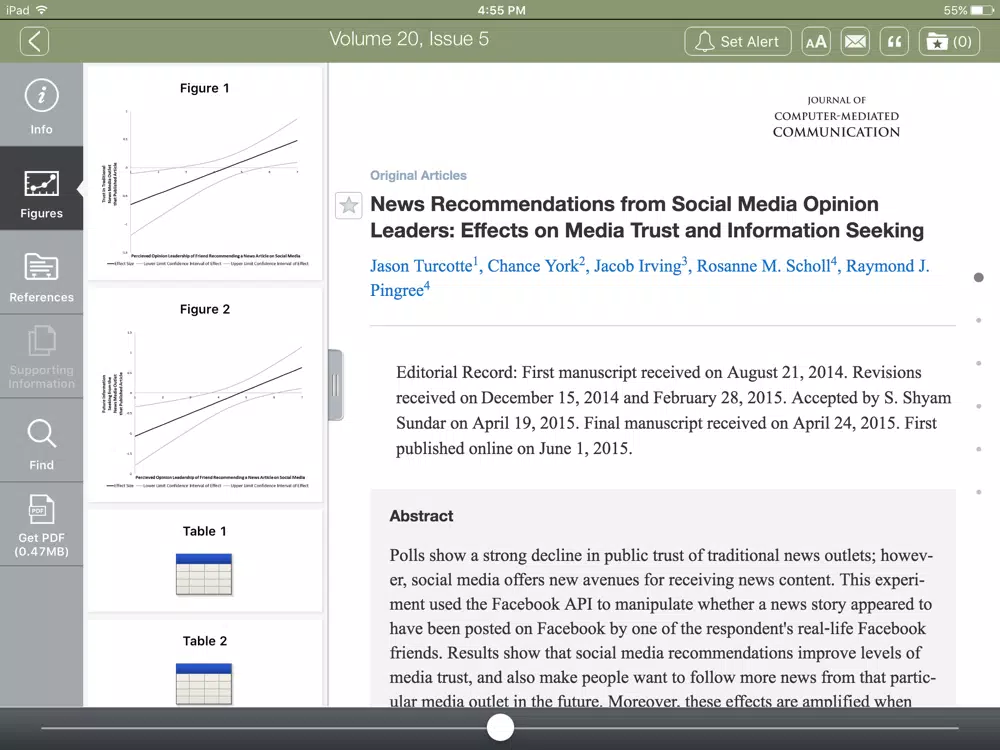Tap the Set Alert button
1000x750 pixels.
738,41
